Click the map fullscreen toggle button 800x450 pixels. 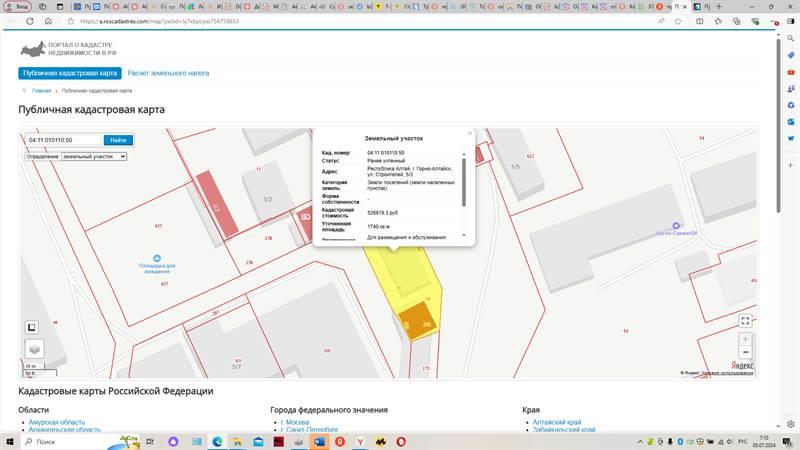click(745, 321)
